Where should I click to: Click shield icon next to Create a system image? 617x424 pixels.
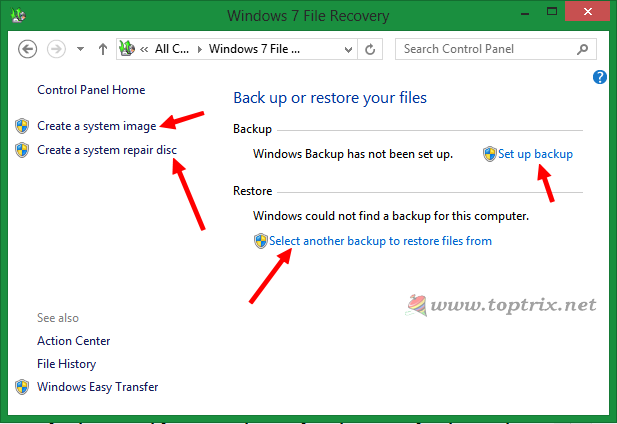click(x=22, y=126)
